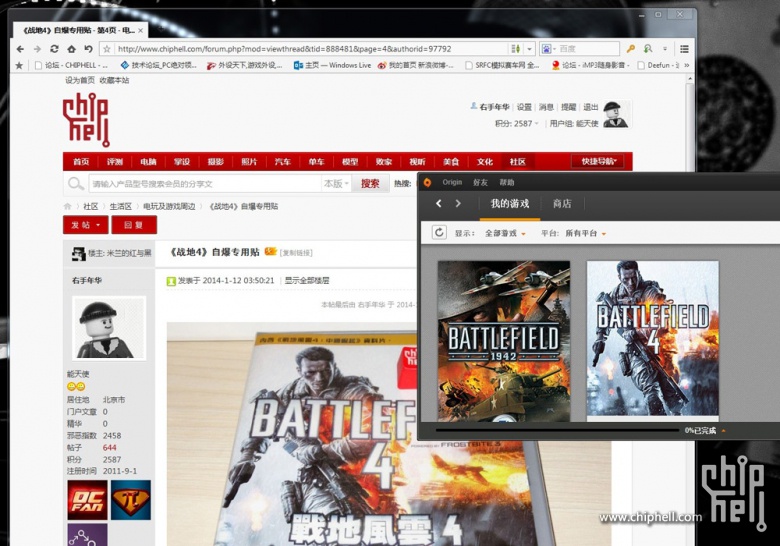The width and height of the screenshot is (780, 546).
Task: Select the Battlefield 4 game tile in Origin
Action: pos(653,338)
